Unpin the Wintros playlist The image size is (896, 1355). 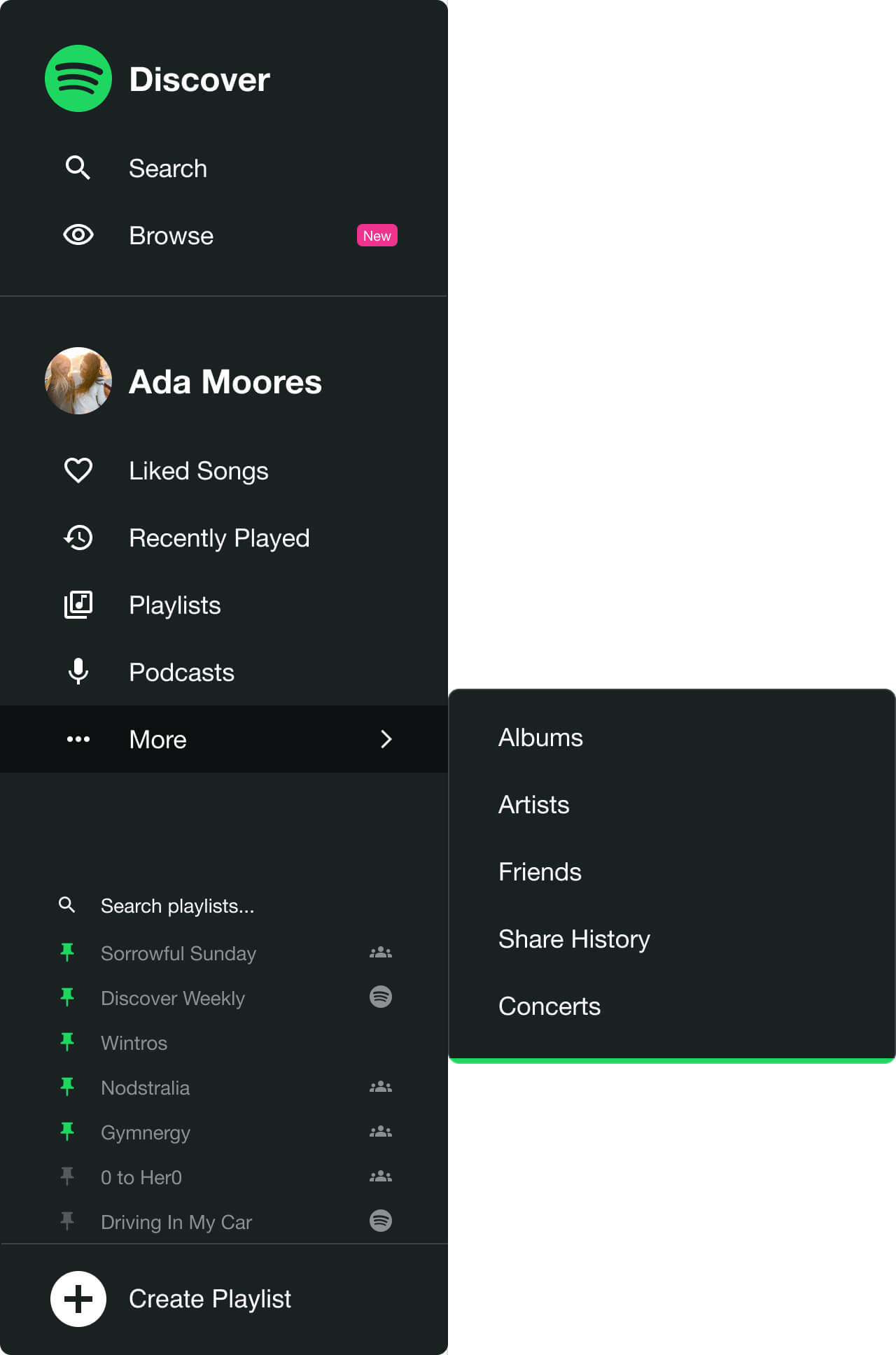coord(67,1042)
